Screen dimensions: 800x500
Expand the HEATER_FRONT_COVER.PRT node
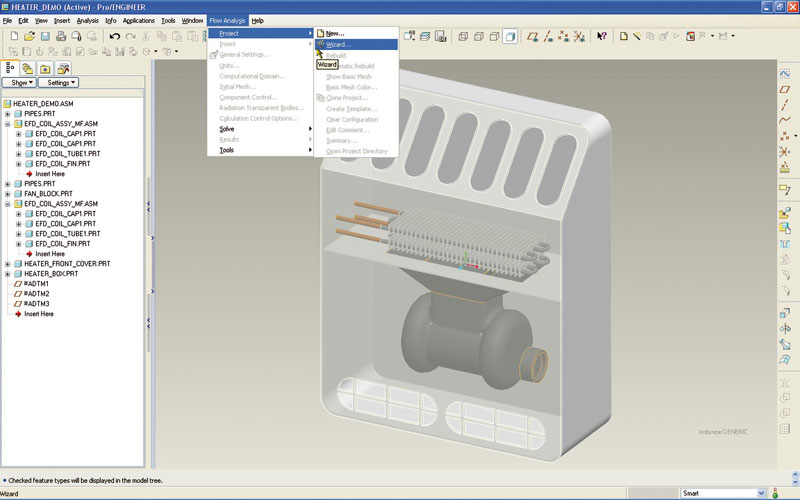pyautogui.click(x=7, y=264)
